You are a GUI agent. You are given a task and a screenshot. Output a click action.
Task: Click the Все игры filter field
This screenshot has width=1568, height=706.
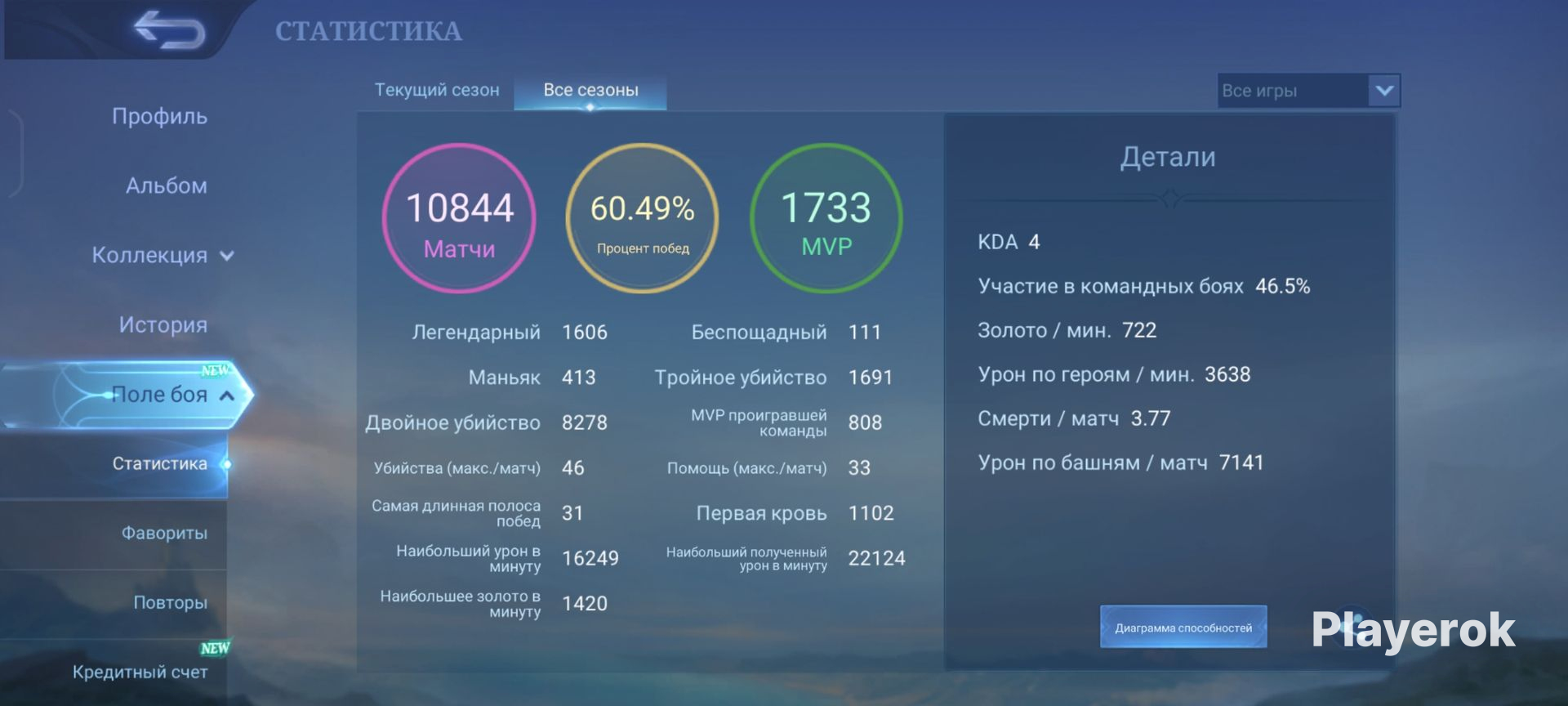pyautogui.click(x=1308, y=91)
